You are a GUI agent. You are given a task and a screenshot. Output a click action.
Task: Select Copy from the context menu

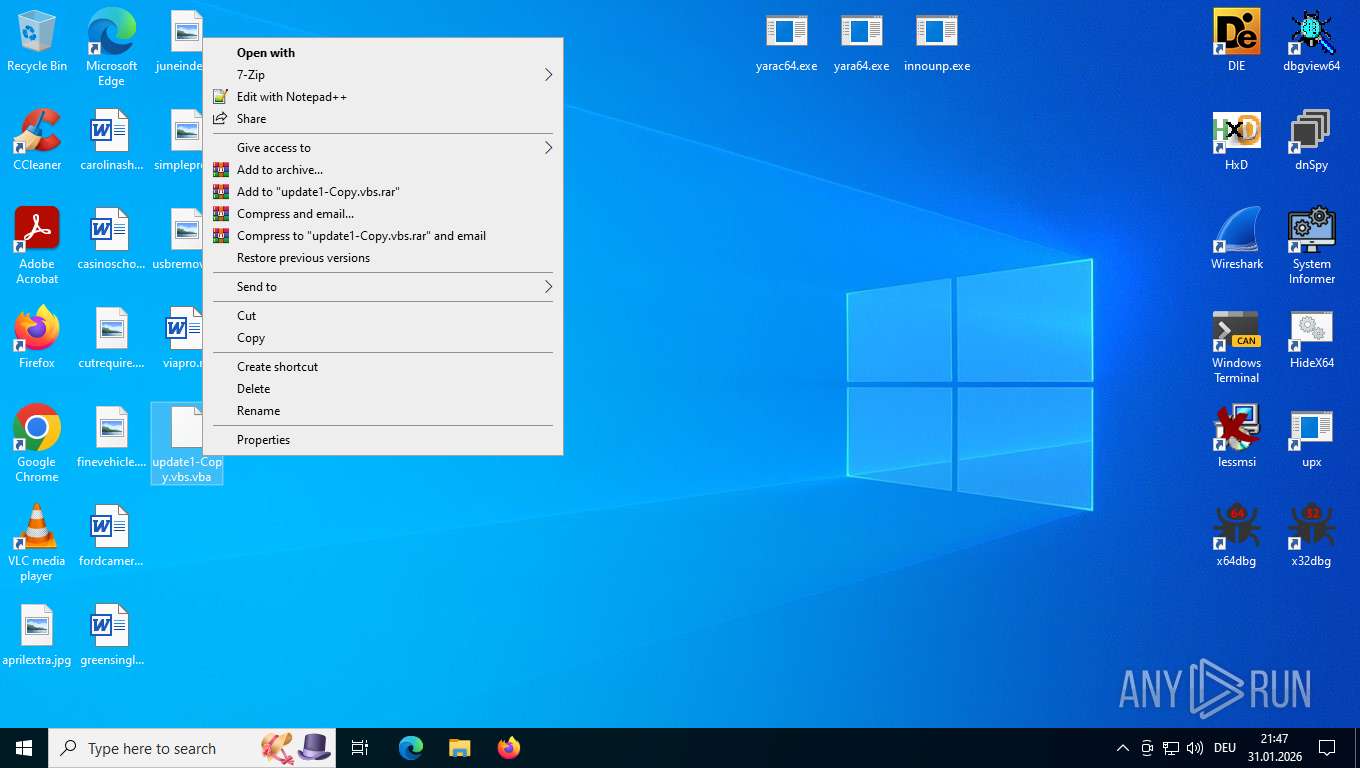(383, 338)
